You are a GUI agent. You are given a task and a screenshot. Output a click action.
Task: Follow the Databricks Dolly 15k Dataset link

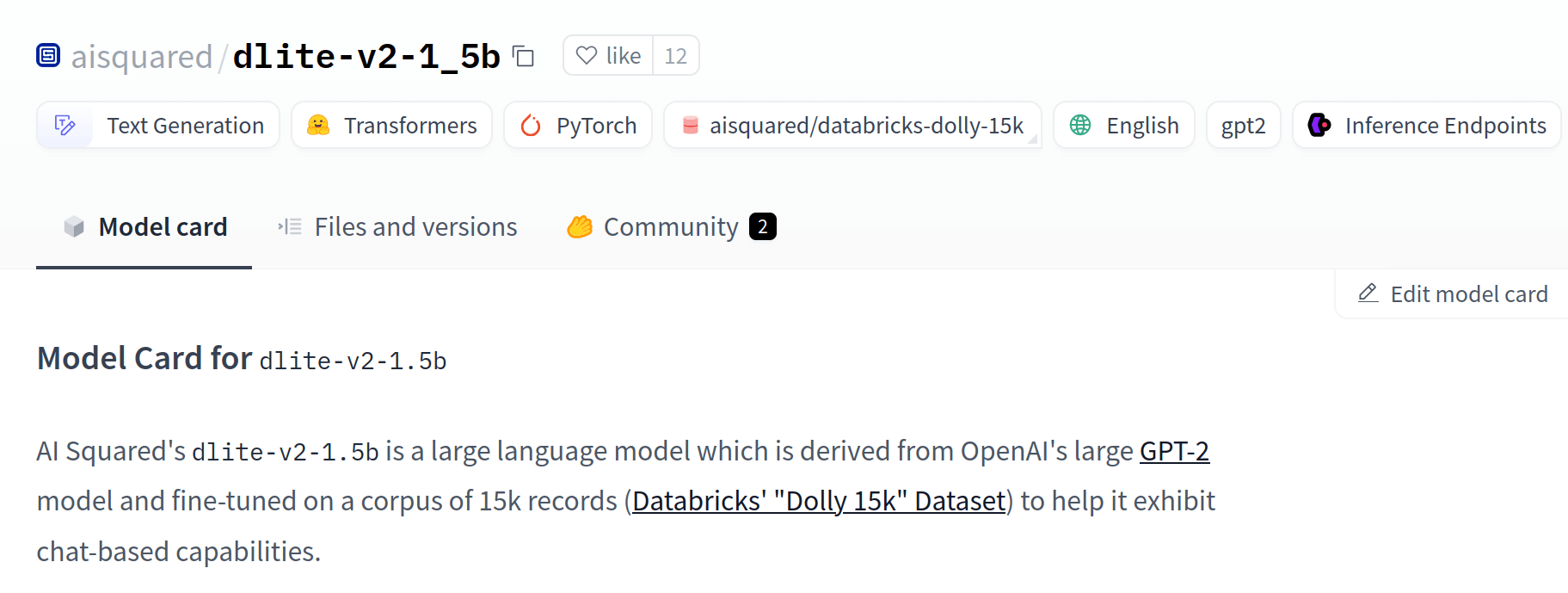[818, 500]
